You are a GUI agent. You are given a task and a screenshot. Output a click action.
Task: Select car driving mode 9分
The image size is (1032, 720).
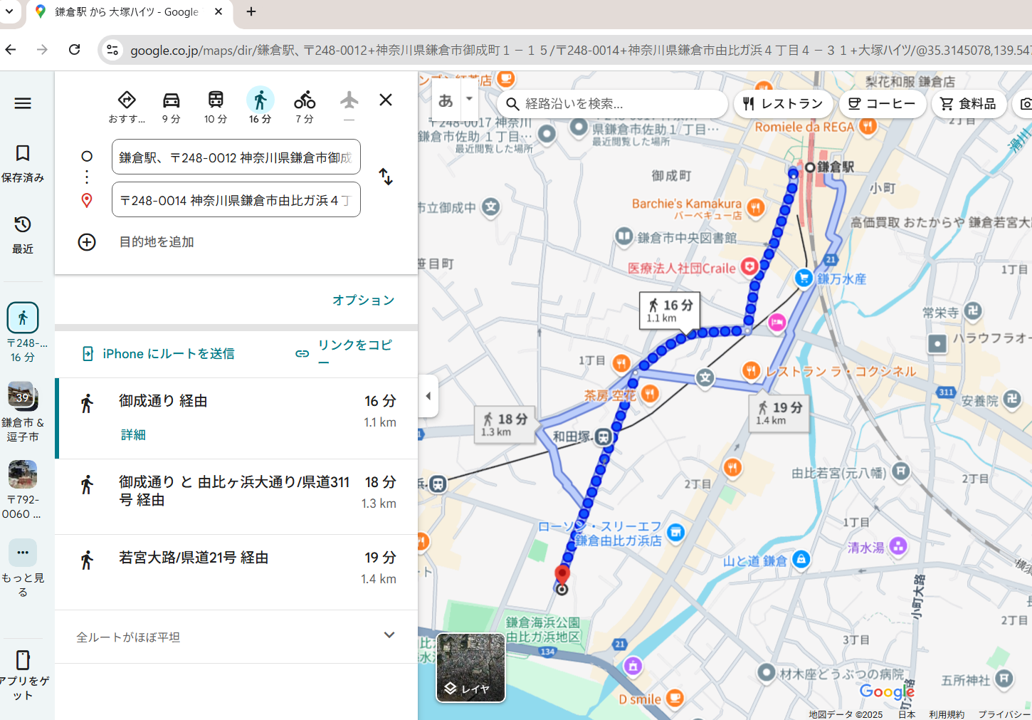(171, 107)
